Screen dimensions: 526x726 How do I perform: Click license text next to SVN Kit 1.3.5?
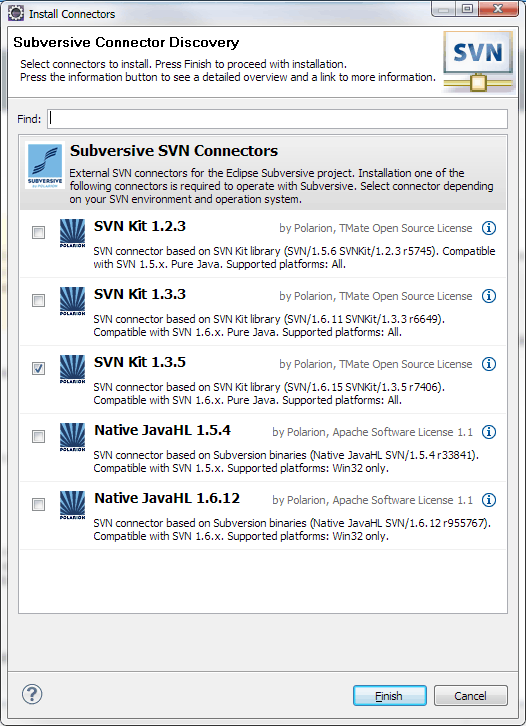(376, 364)
